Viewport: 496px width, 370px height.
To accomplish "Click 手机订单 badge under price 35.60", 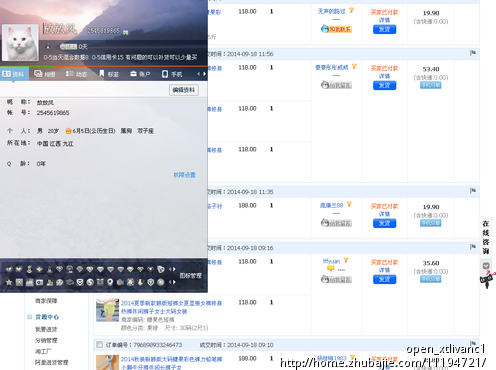I will tap(430, 279).
